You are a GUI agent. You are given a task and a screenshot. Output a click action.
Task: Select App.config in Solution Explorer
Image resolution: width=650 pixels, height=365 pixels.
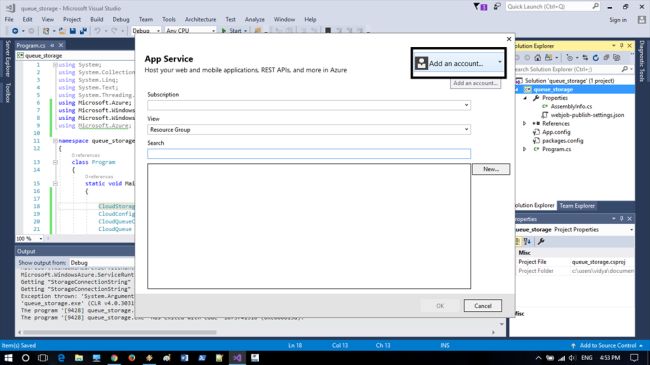[556, 132]
